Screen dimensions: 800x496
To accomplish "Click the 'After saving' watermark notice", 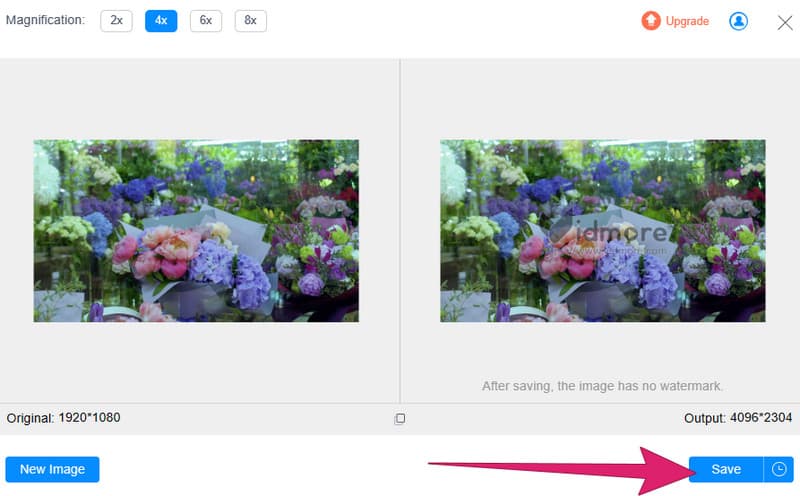I will pos(602,385).
